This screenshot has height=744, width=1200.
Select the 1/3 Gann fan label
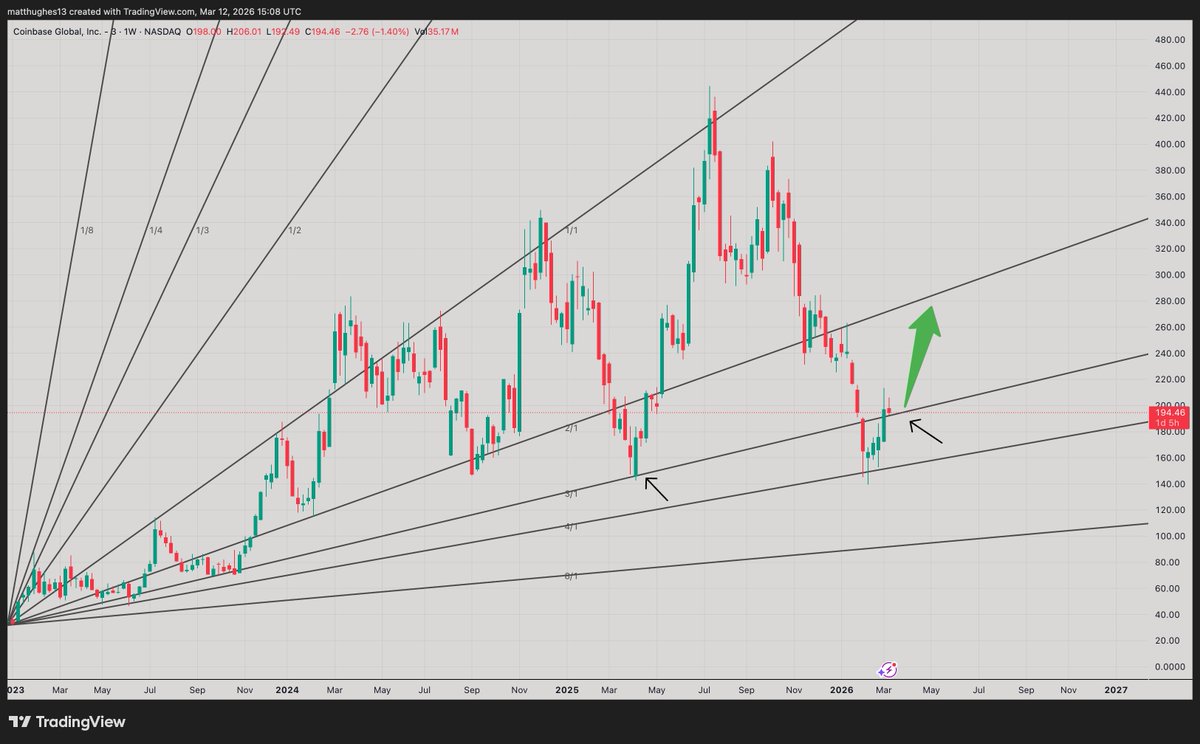tap(203, 231)
